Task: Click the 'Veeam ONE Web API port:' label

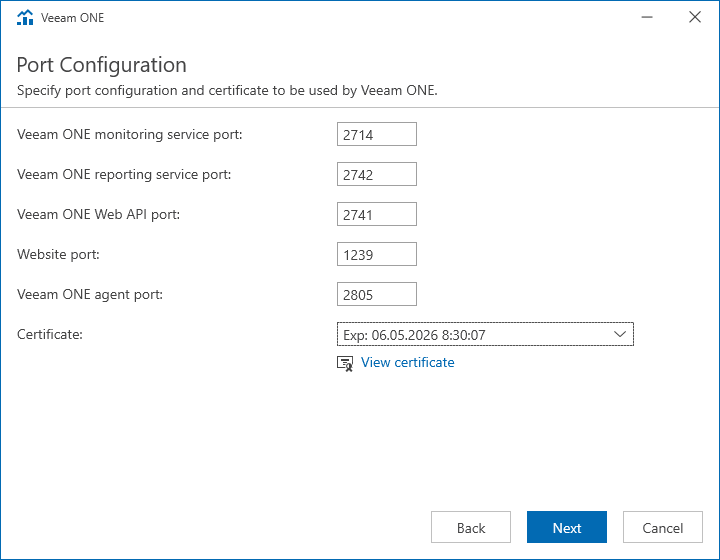Action: click(x=98, y=214)
